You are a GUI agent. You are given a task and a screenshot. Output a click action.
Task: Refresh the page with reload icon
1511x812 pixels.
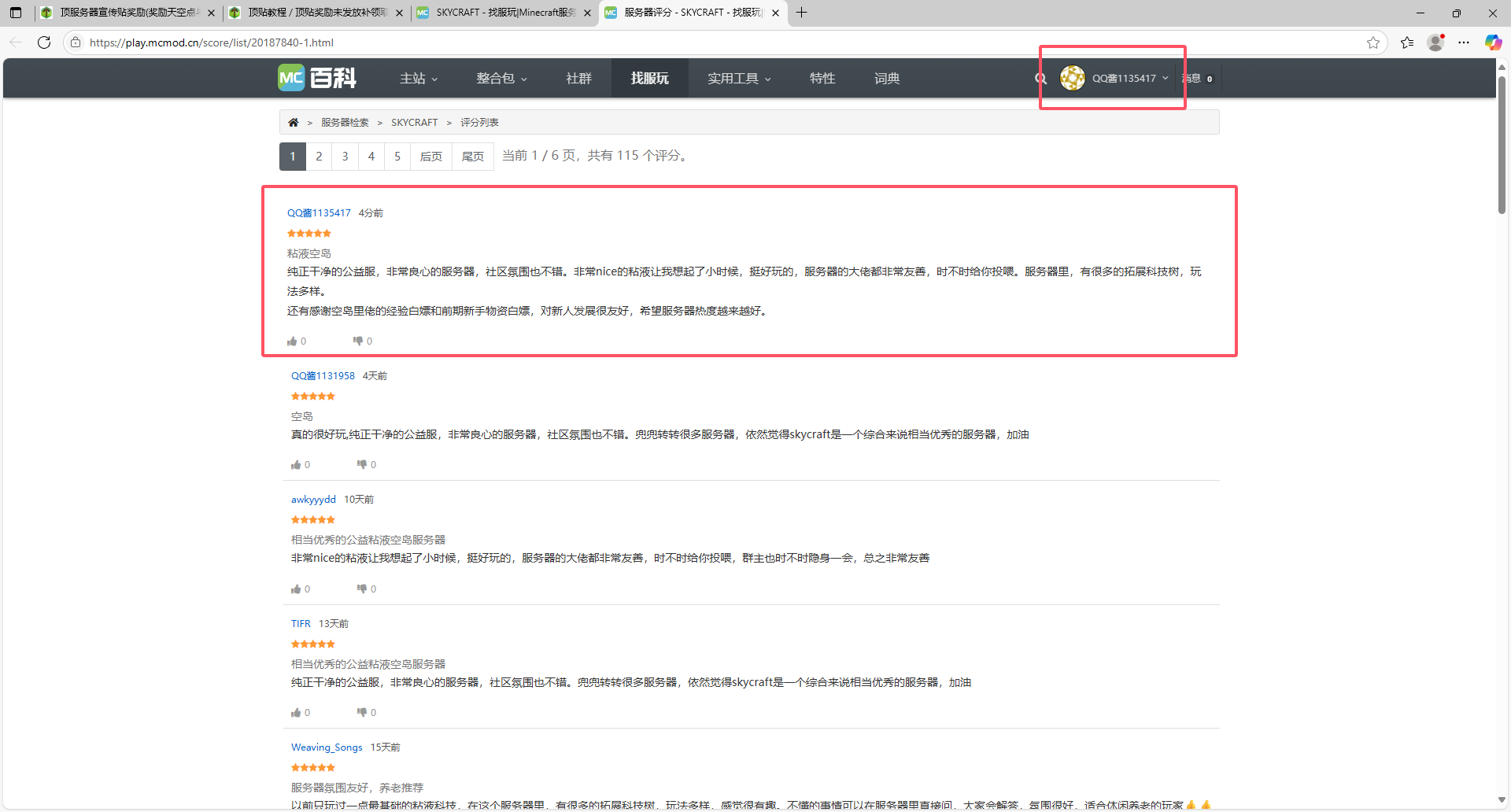[44, 42]
